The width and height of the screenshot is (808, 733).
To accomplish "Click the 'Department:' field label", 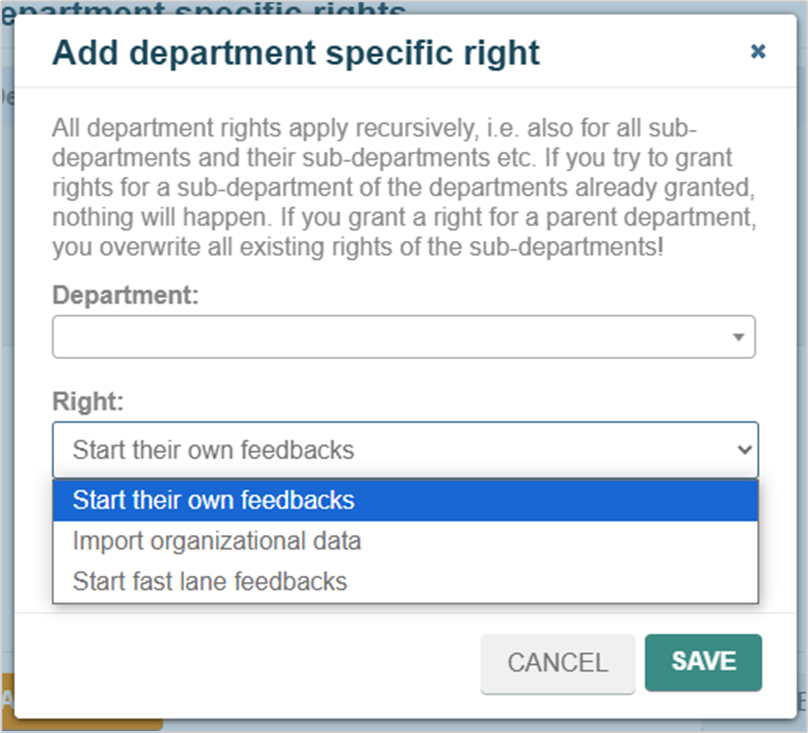I will [125, 295].
